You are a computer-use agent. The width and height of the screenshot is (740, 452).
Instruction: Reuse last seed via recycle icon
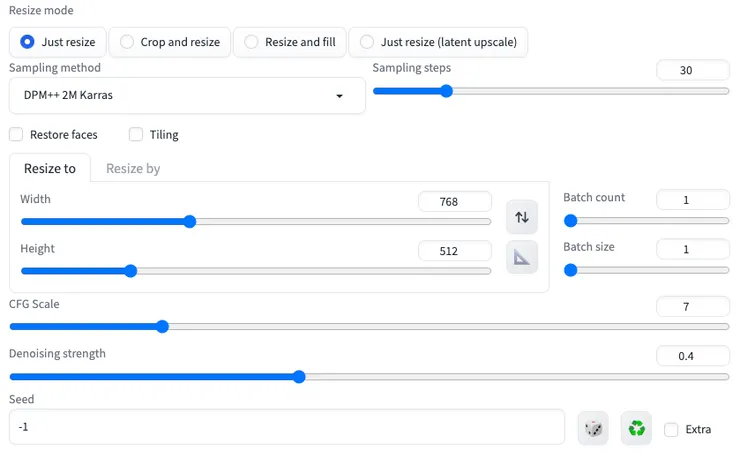click(x=636, y=428)
